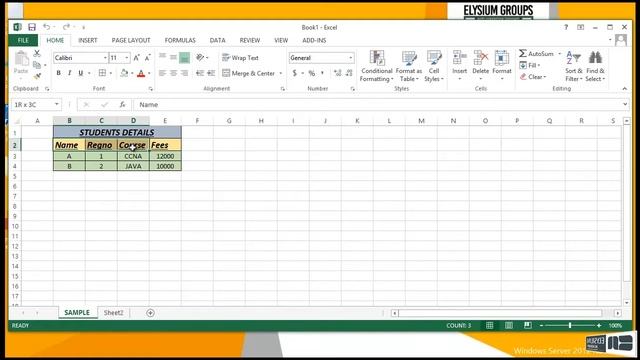The image size is (640, 360).
Task: Toggle Align Right
Action: [x=184, y=73]
